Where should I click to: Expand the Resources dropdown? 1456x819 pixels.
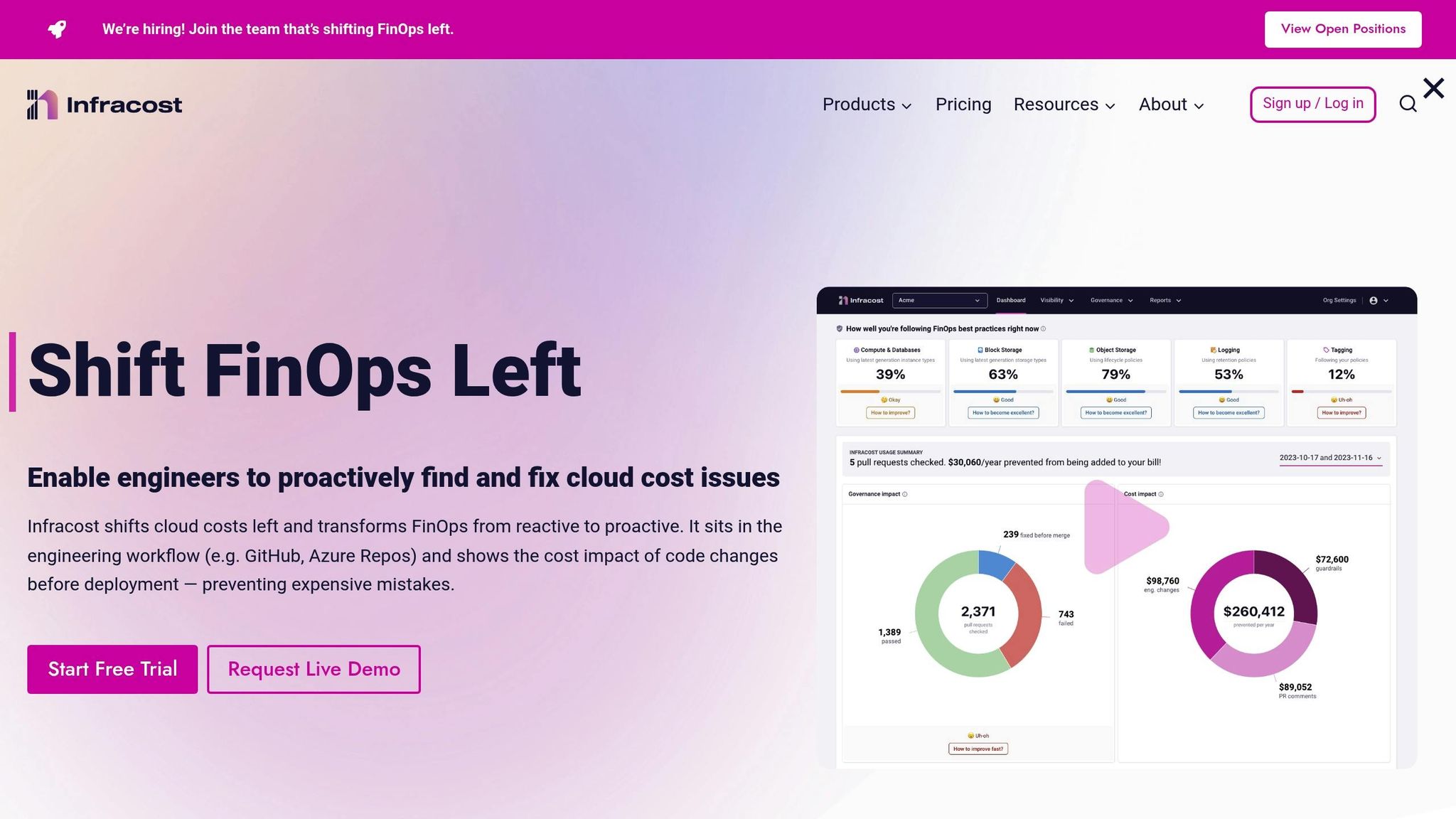click(x=1064, y=105)
